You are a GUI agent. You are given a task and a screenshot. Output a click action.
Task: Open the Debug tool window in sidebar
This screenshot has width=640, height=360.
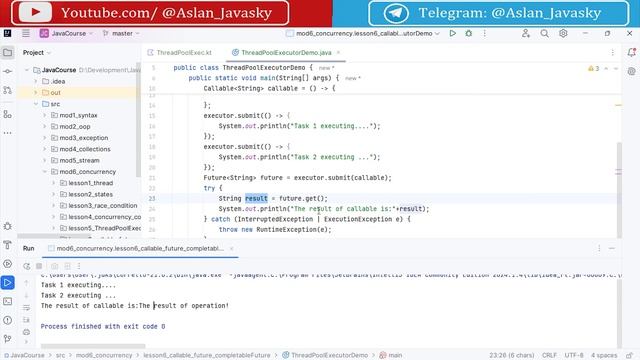(x=7, y=226)
